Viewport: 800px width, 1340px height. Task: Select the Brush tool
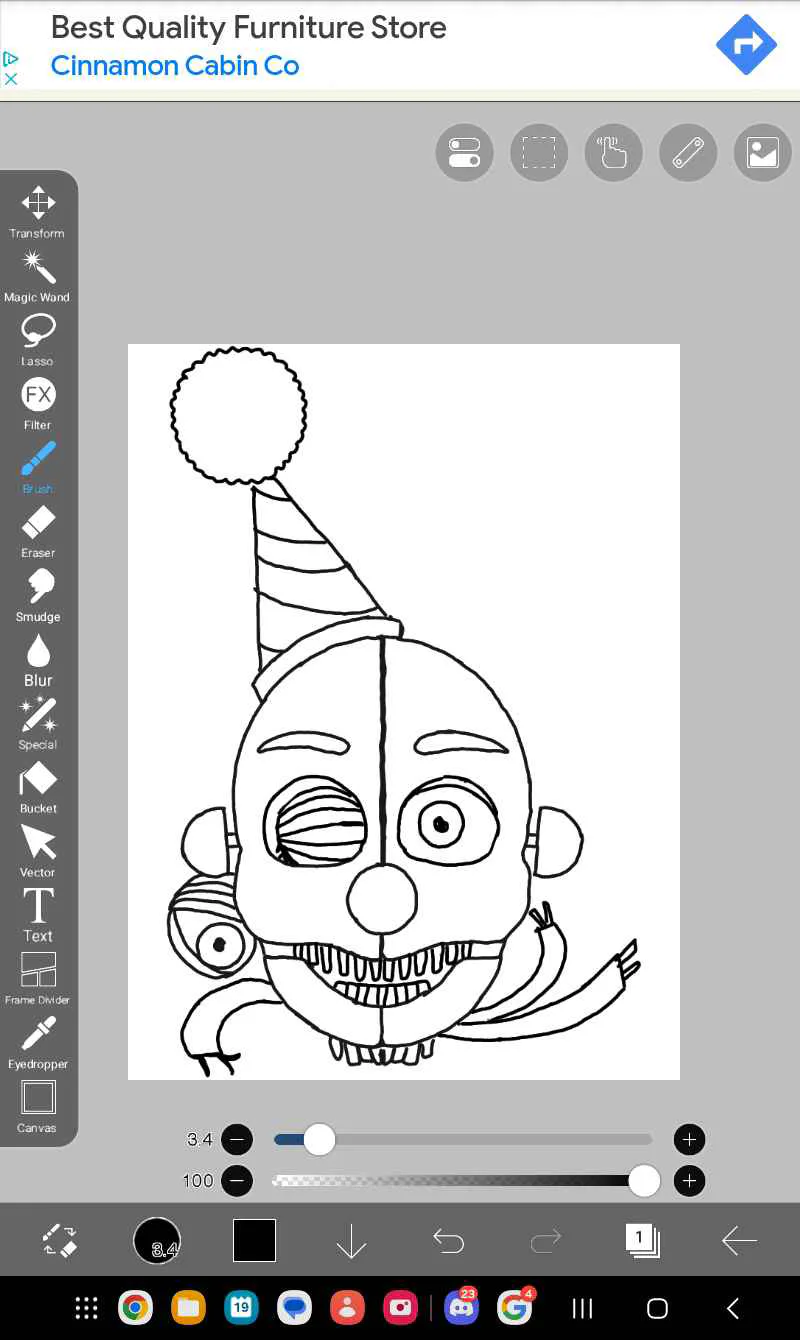point(38,467)
